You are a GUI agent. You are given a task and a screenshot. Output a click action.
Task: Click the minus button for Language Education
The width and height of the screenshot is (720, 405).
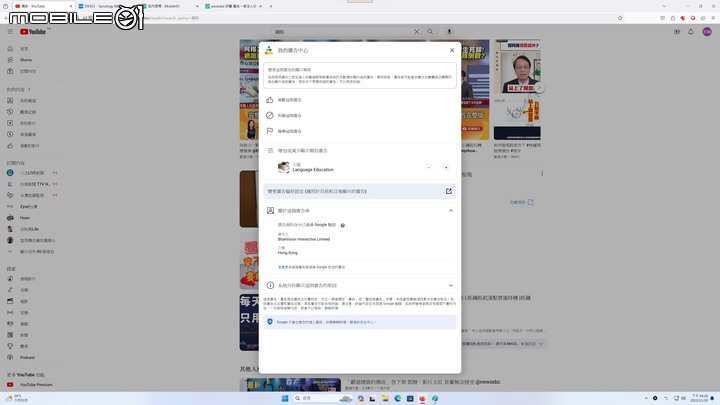coord(428,168)
